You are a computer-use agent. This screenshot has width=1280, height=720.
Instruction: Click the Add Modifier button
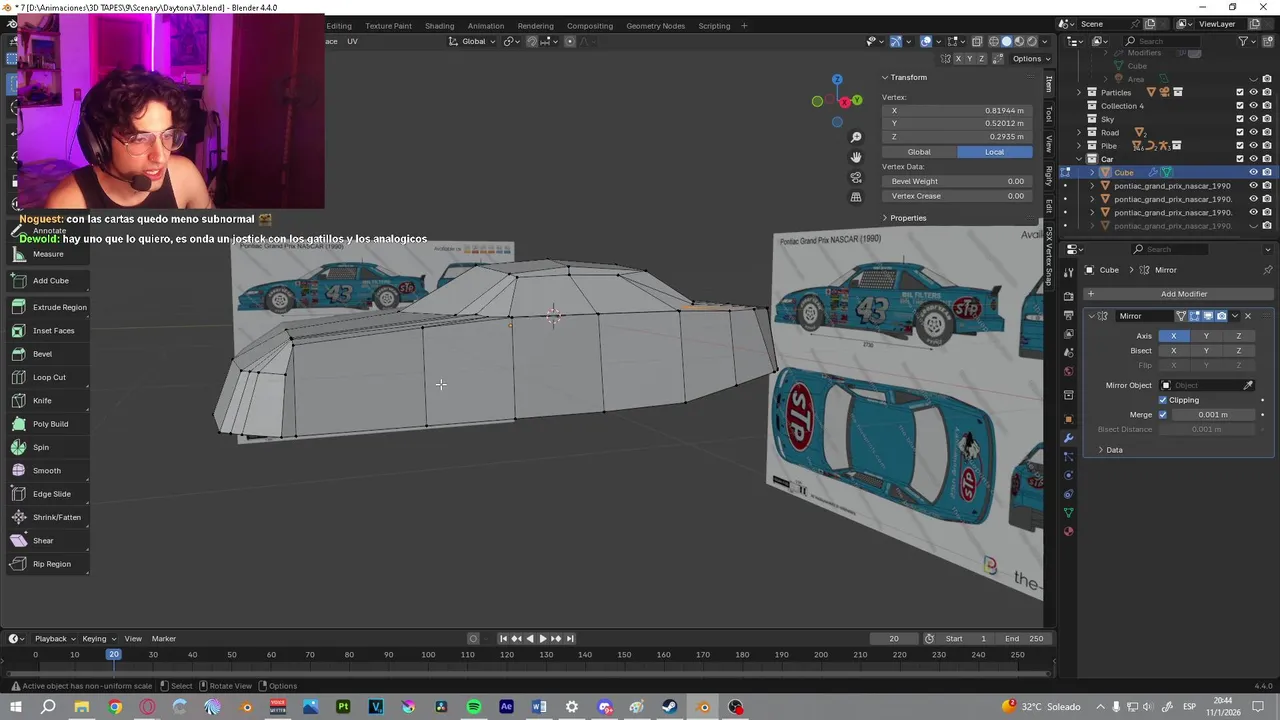(x=1183, y=294)
